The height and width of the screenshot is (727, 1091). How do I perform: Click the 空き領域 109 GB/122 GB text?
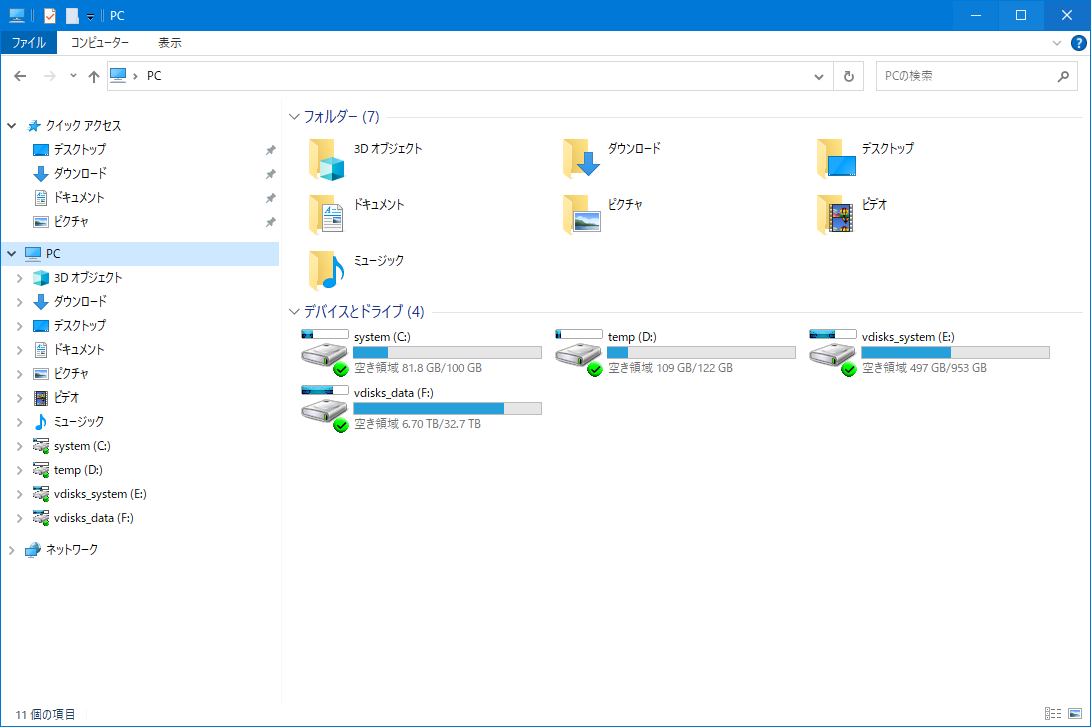(670, 368)
